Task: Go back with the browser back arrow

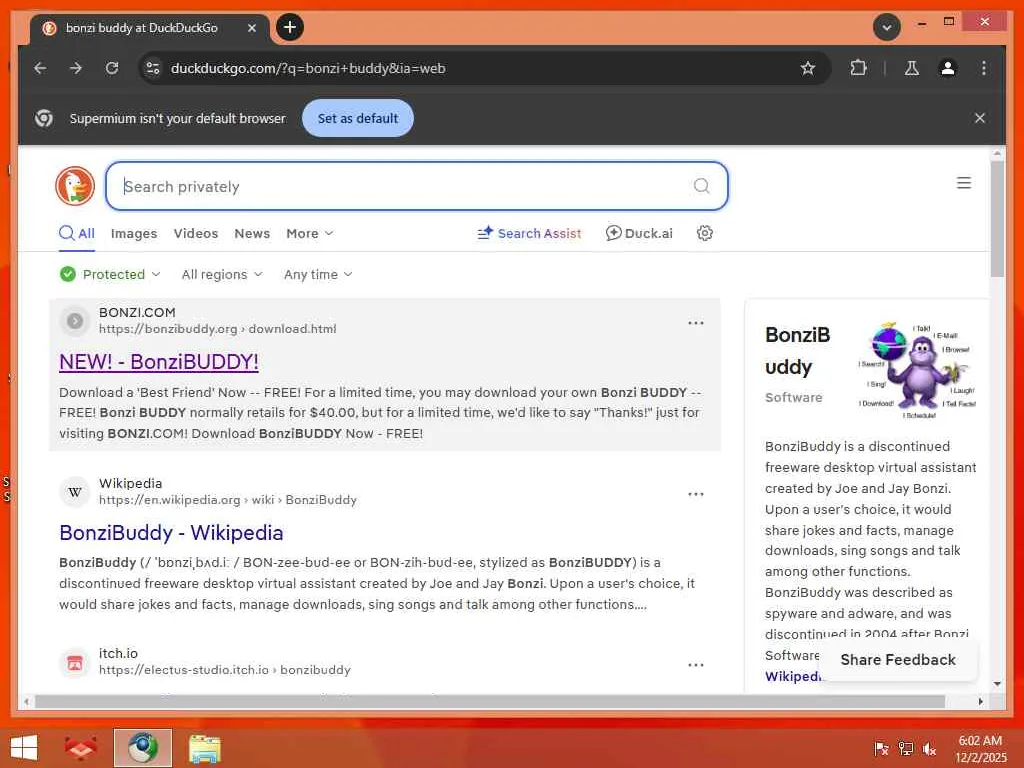Action: coord(40,68)
